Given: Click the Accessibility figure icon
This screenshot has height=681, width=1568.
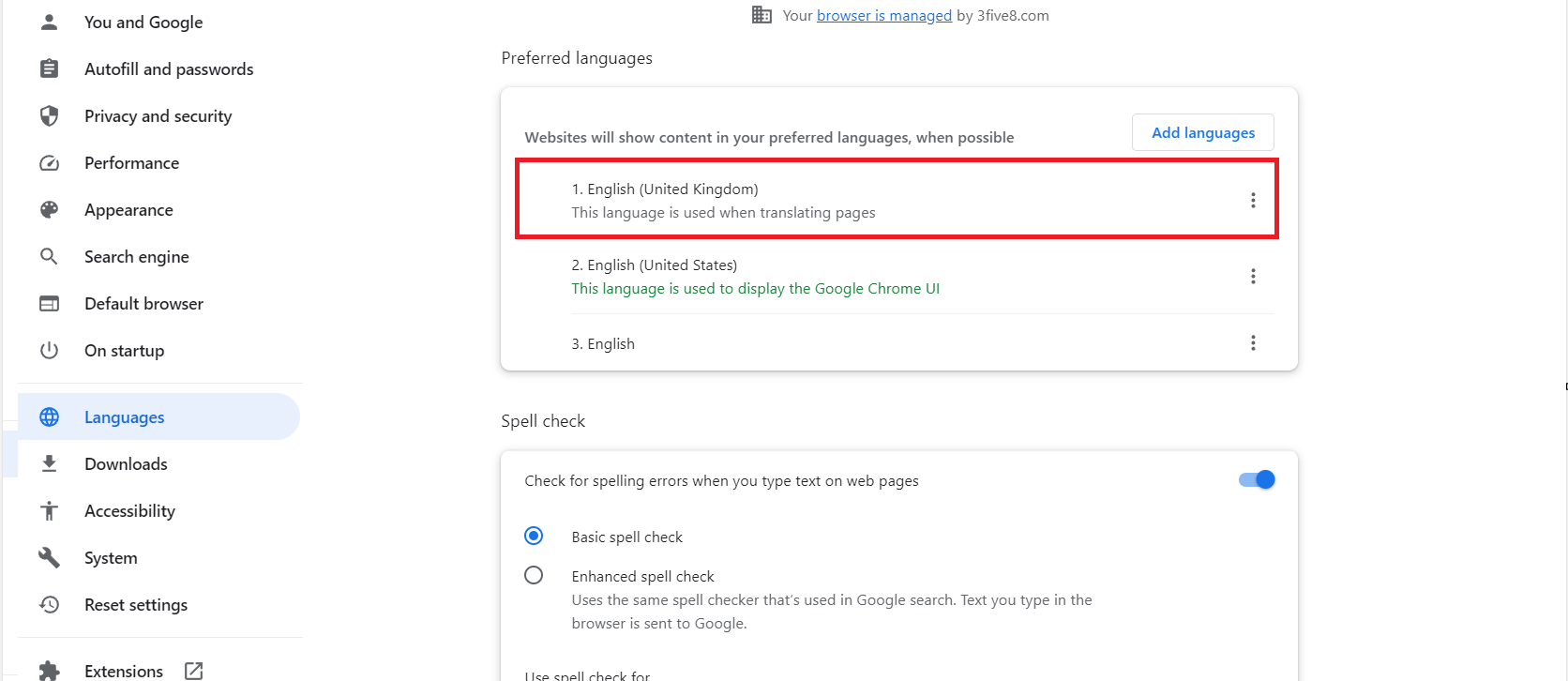Looking at the screenshot, I should coord(50,511).
